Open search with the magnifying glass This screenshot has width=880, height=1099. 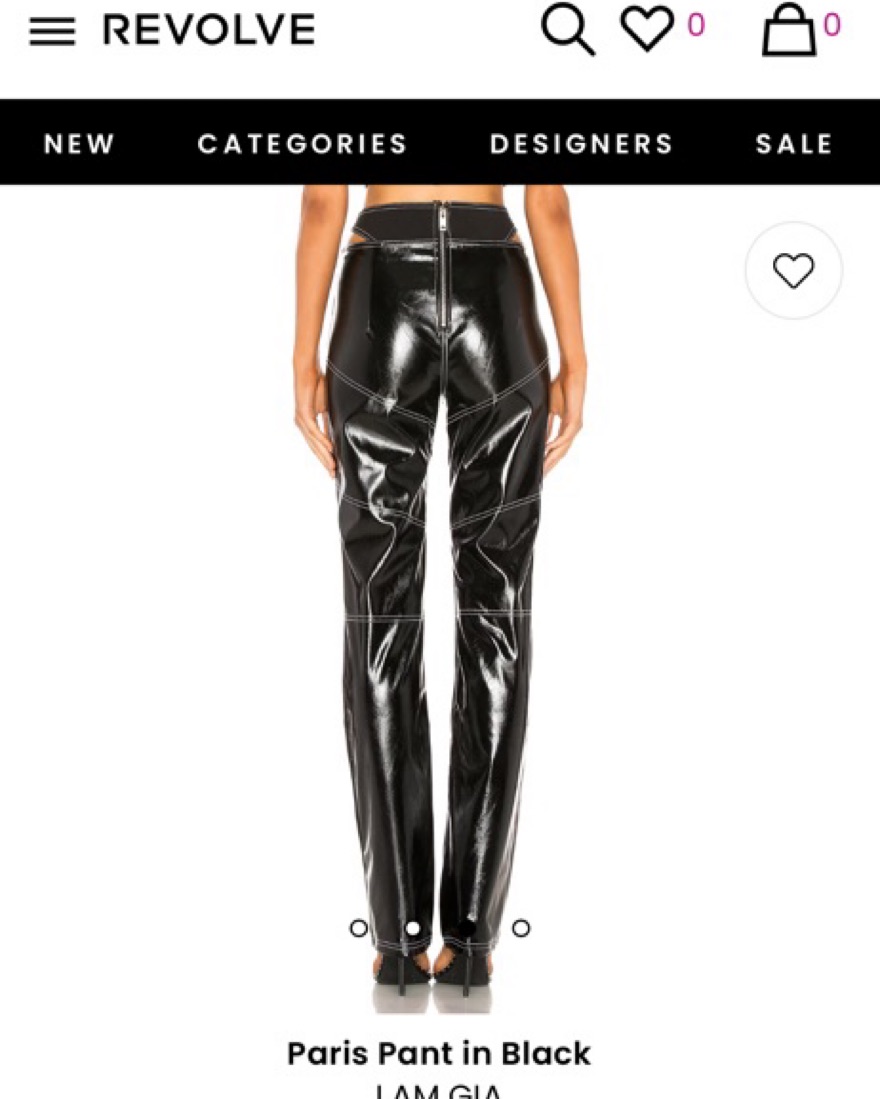point(568,29)
